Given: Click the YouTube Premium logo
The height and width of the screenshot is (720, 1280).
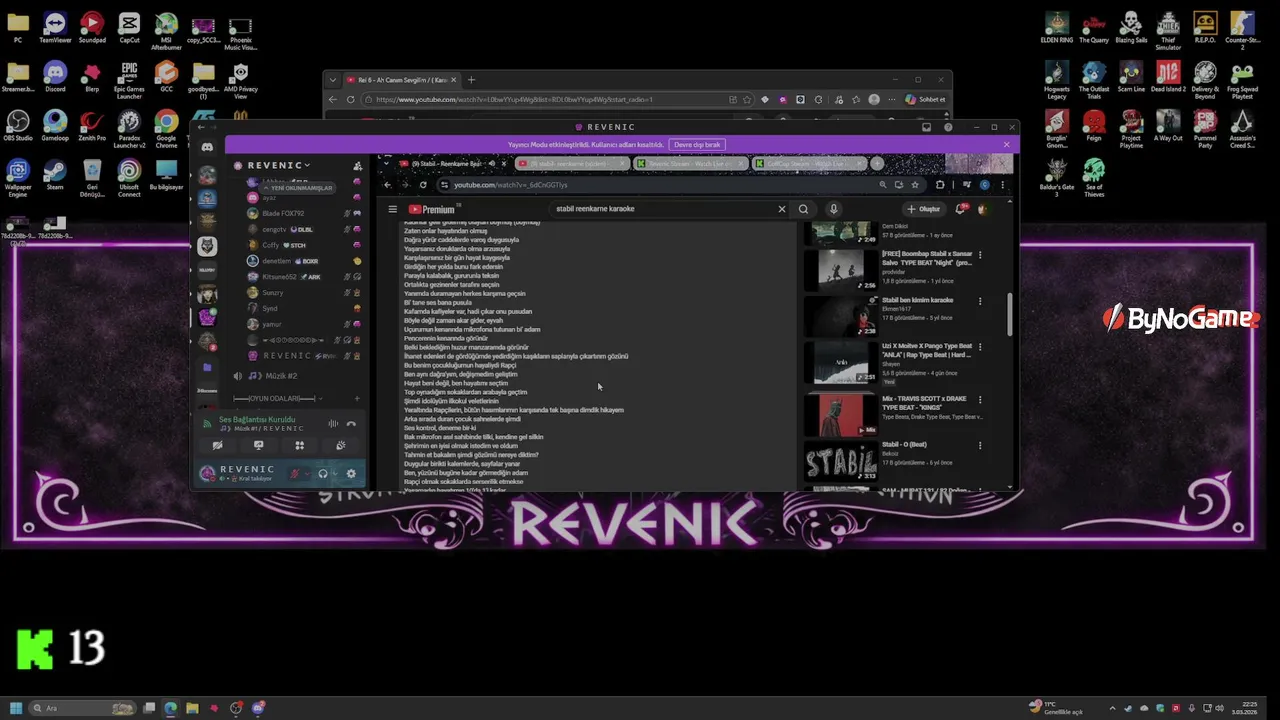Looking at the screenshot, I should pos(432,209).
